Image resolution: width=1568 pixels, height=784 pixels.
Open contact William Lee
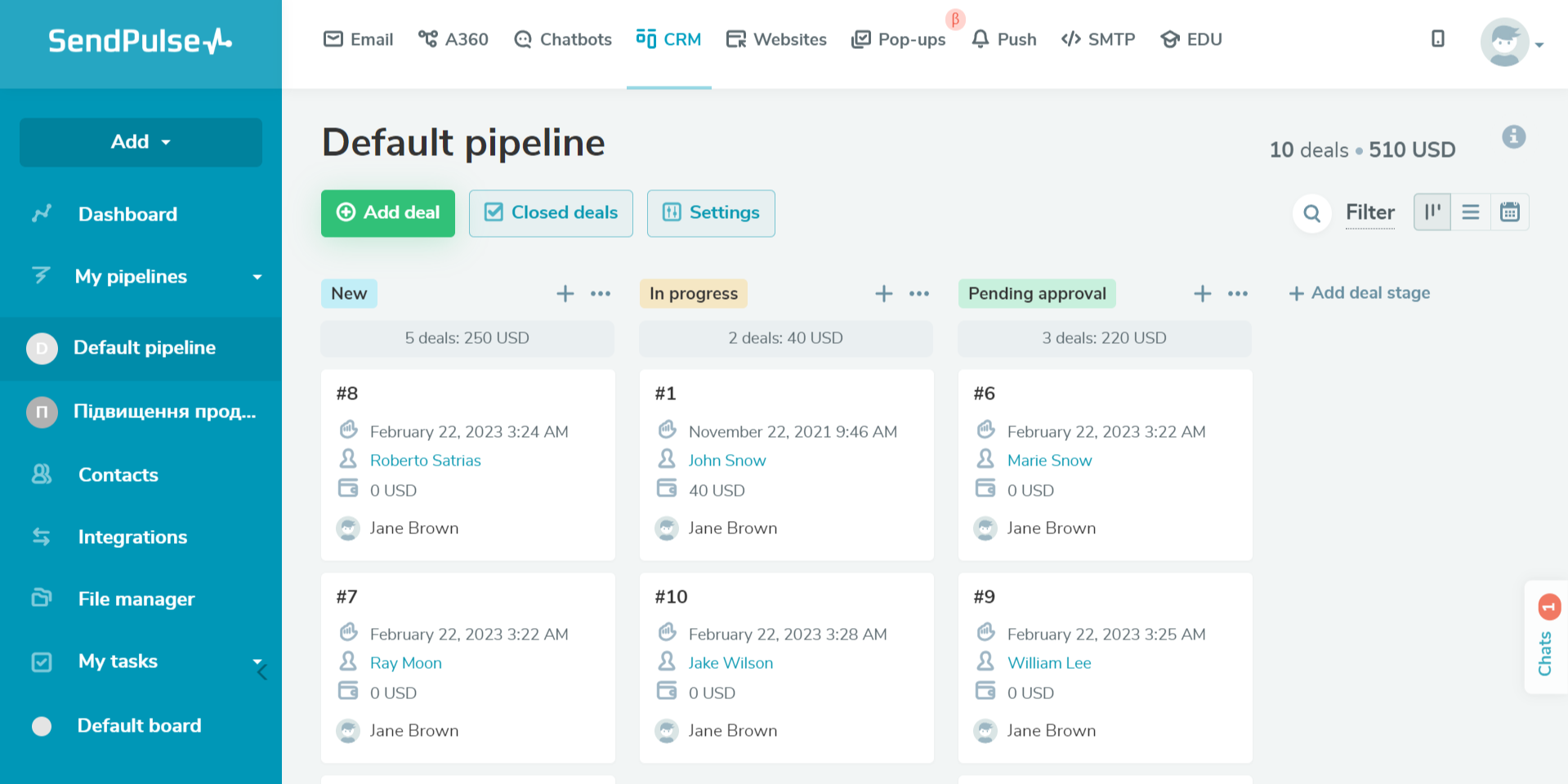(x=1049, y=663)
